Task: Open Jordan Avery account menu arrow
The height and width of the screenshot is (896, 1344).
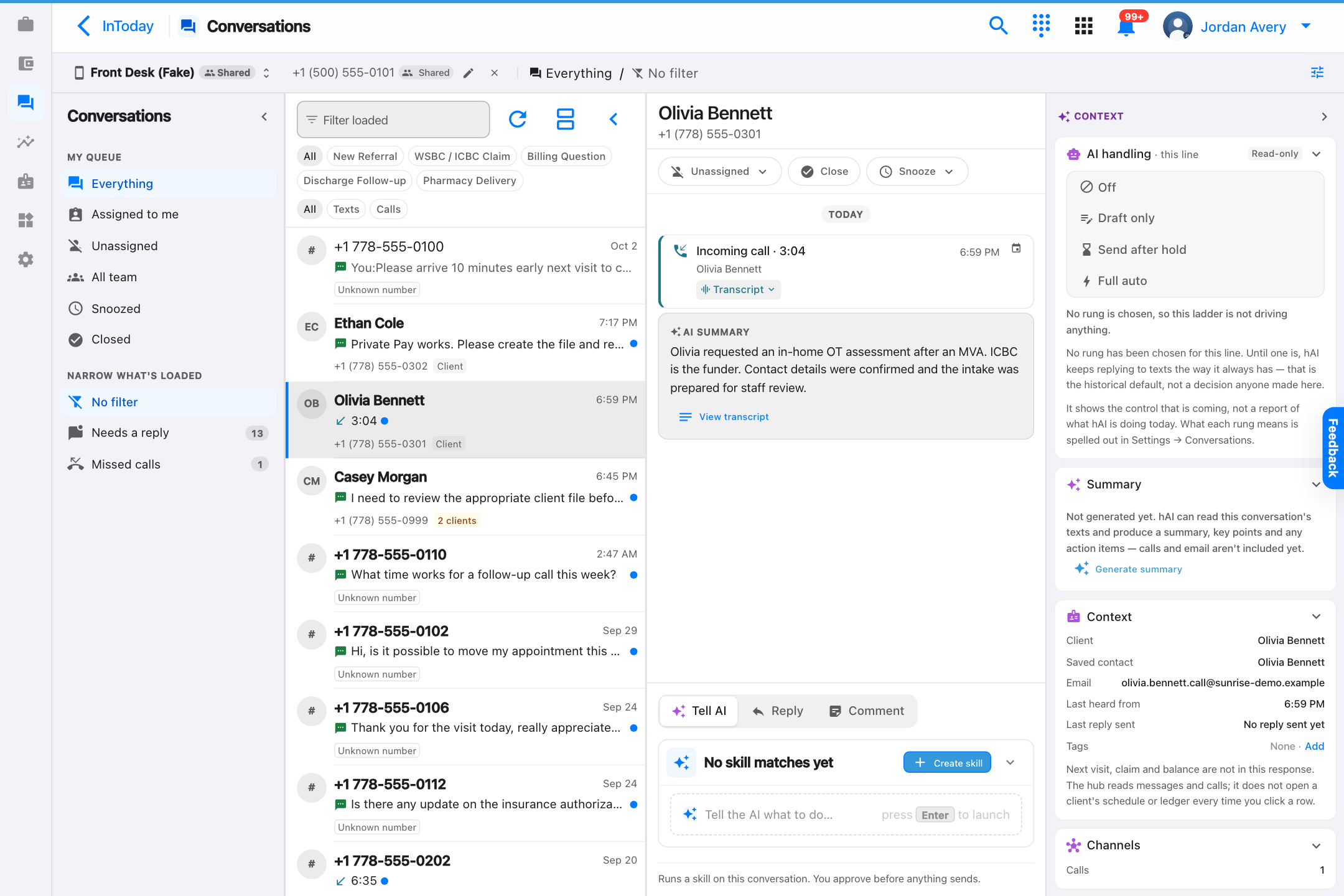Action: [1306, 26]
